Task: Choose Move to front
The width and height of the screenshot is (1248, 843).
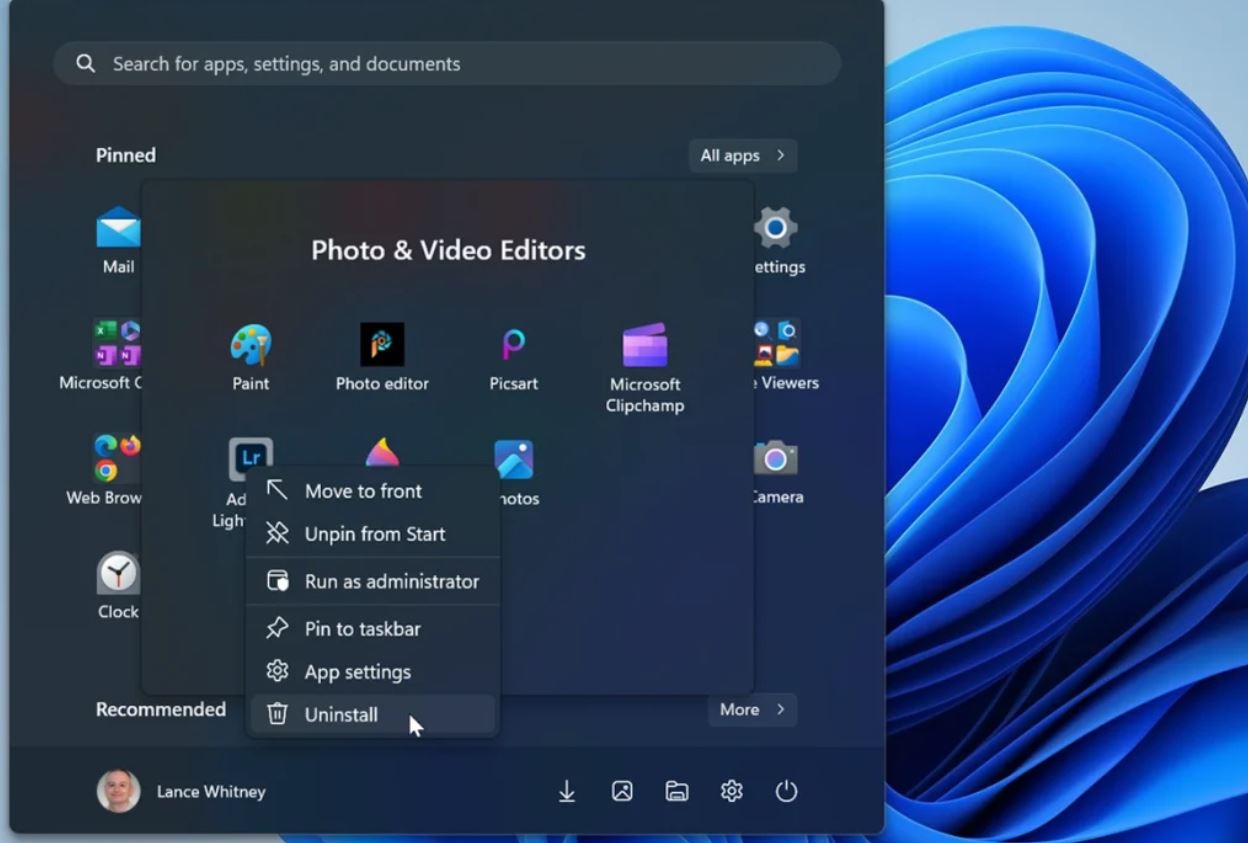Action: 372,491
